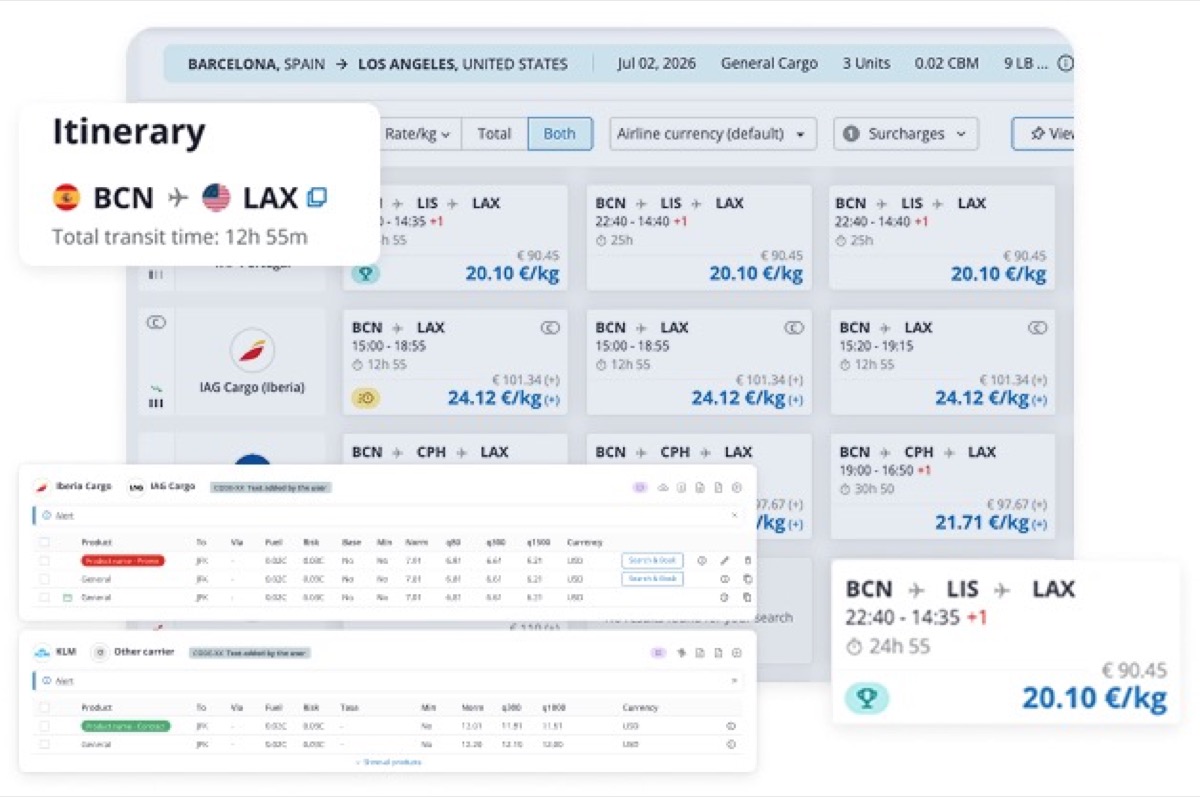Open Airline currency (default) dropdown
The width and height of the screenshot is (1200, 797).
(713, 134)
